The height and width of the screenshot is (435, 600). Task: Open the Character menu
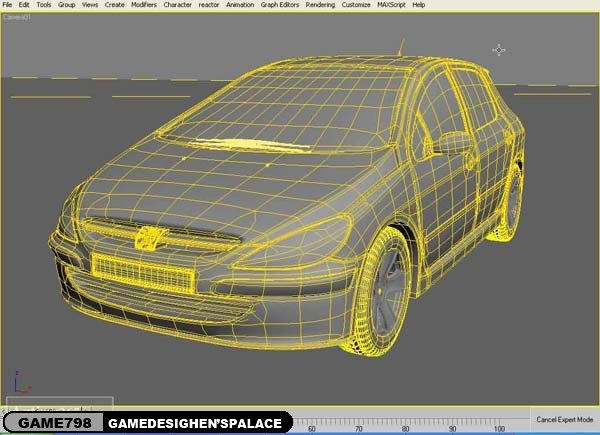(x=178, y=5)
